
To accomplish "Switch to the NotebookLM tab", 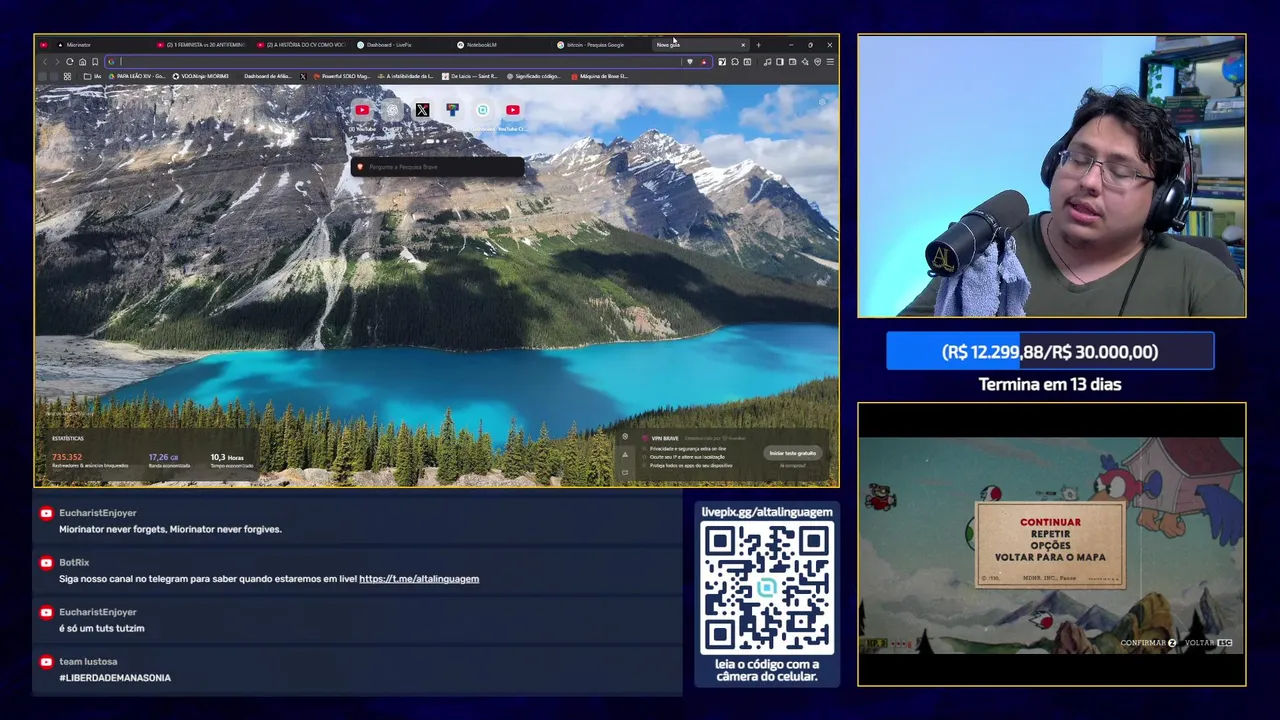I will [500, 45].
